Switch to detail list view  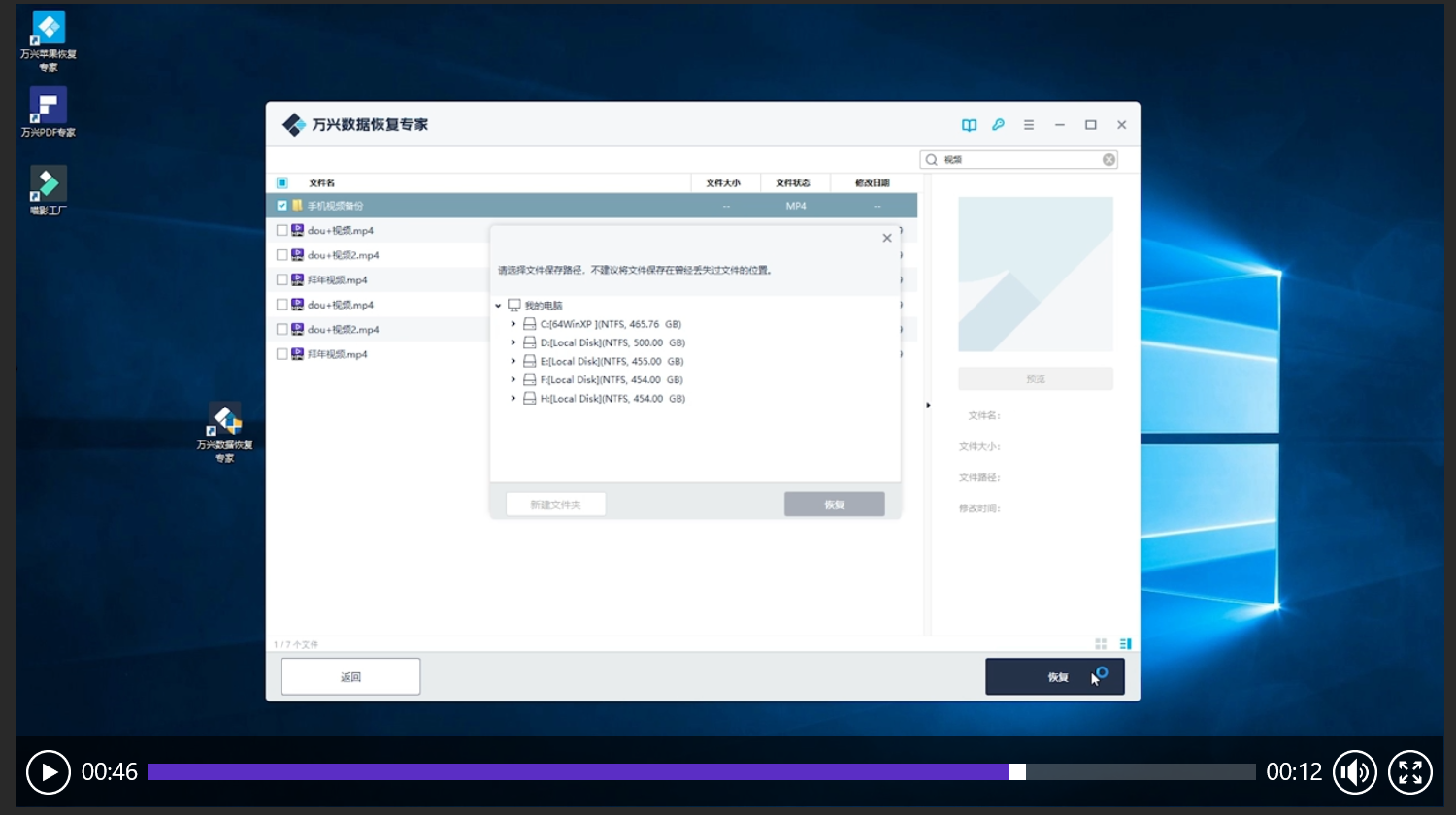click(x=1126, y=644)
